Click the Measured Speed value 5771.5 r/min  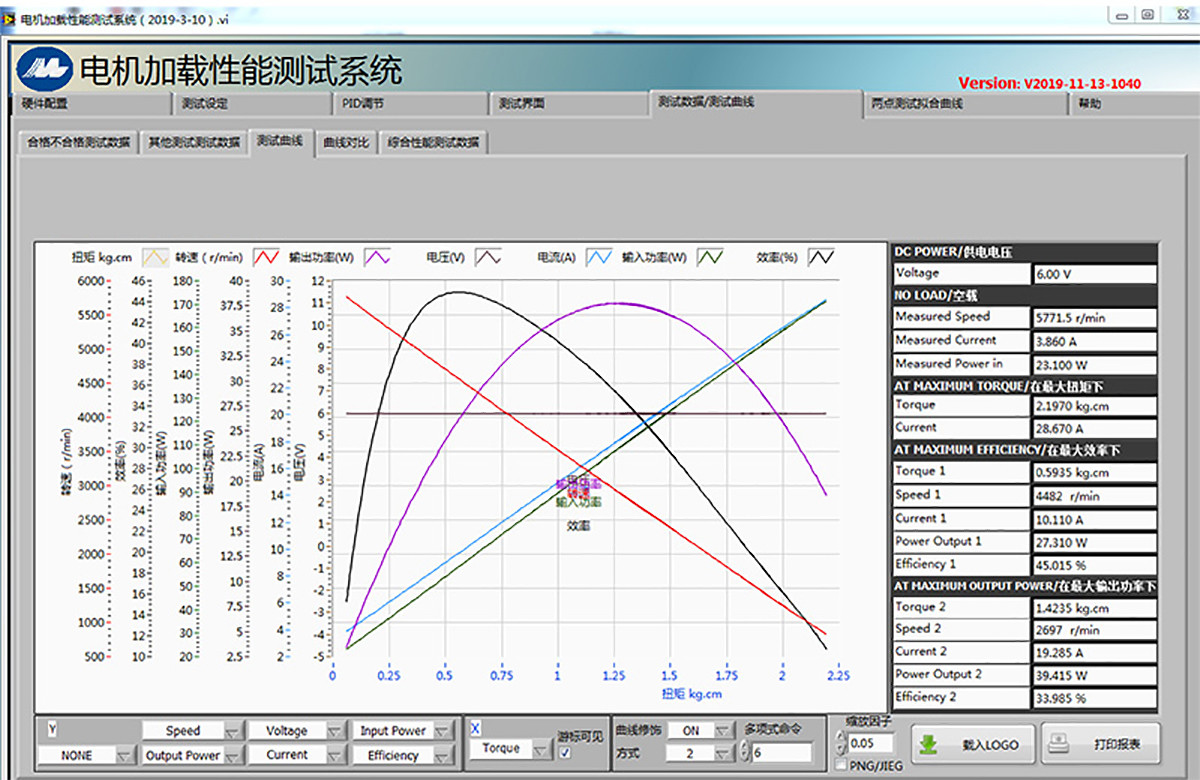tap(1094, 318)
